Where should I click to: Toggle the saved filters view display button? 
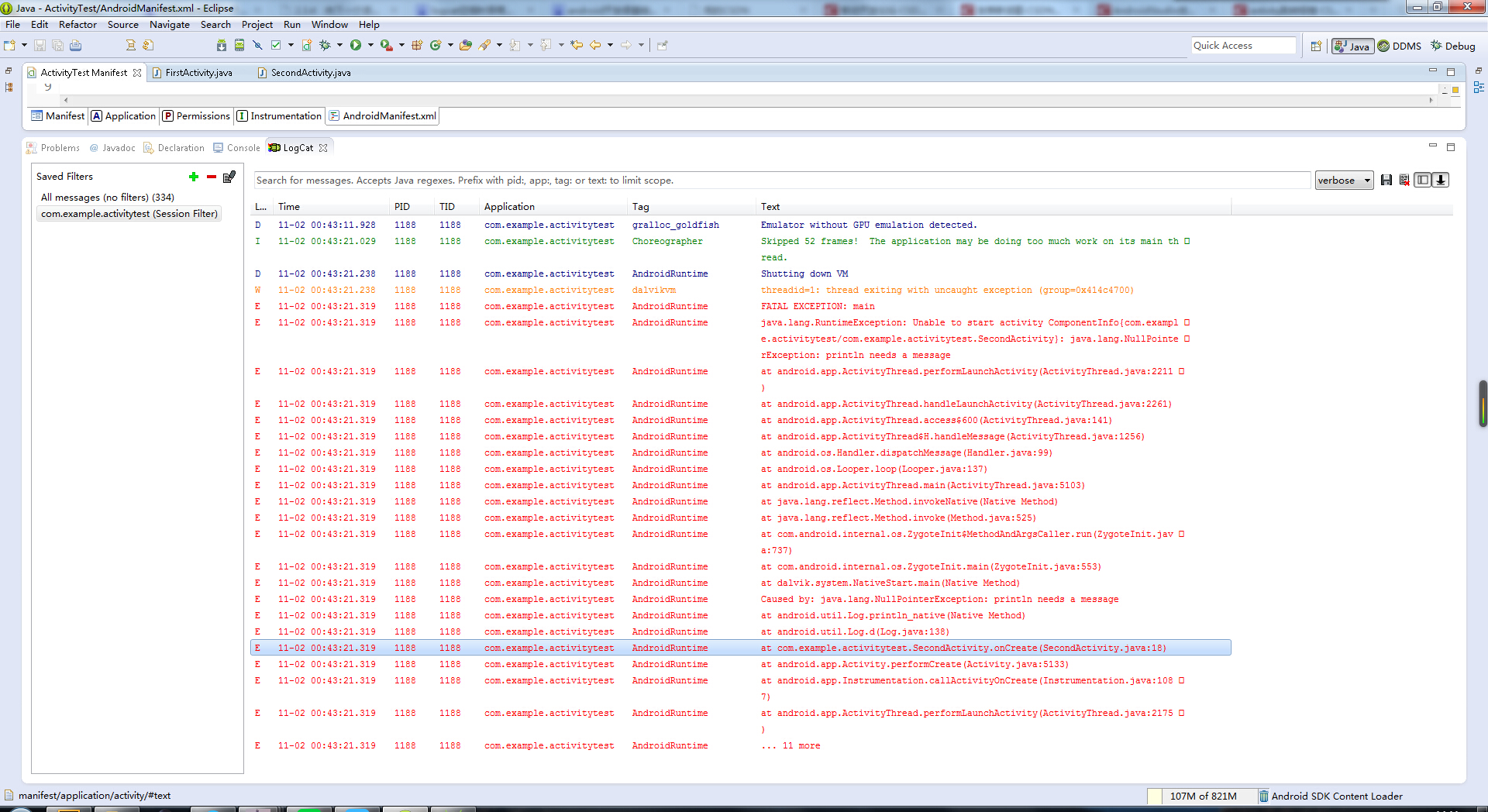pos(1422,181)
